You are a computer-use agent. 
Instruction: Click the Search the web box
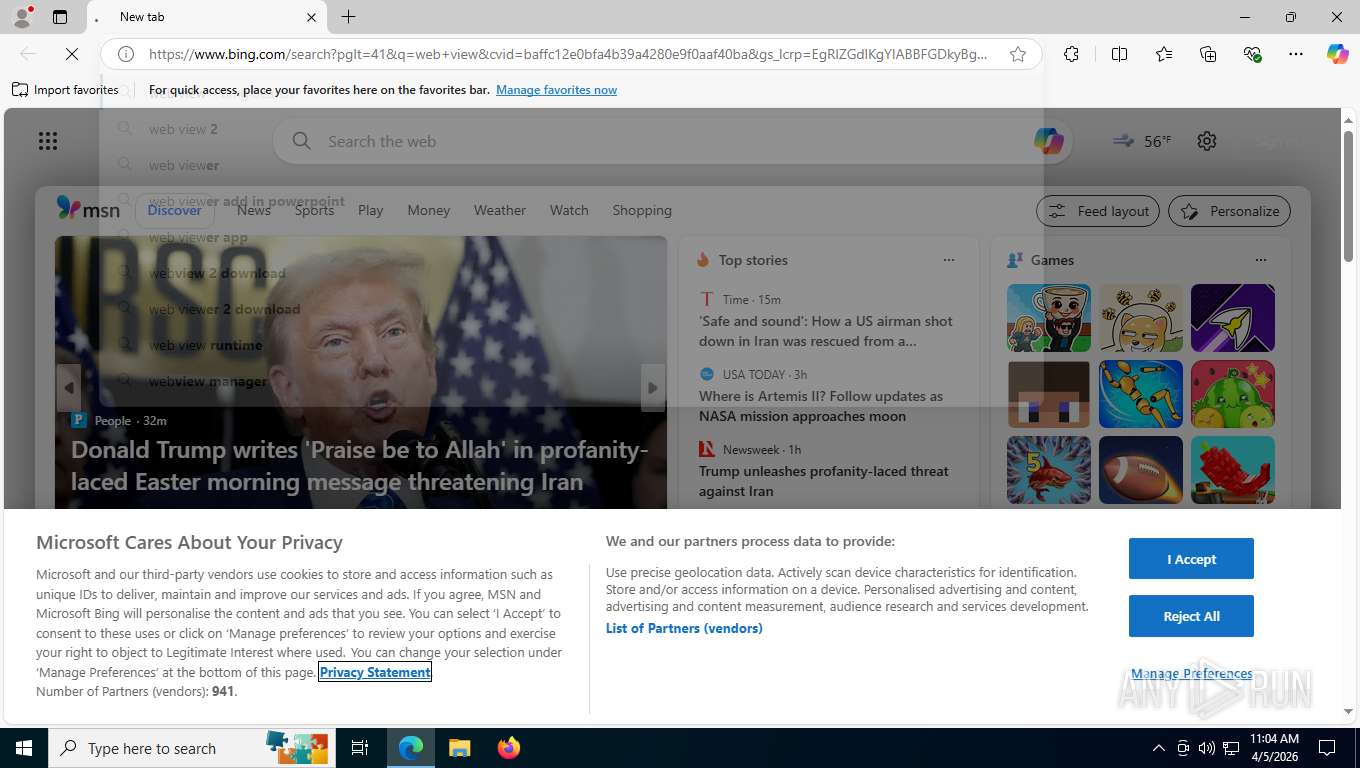(672, 141)
